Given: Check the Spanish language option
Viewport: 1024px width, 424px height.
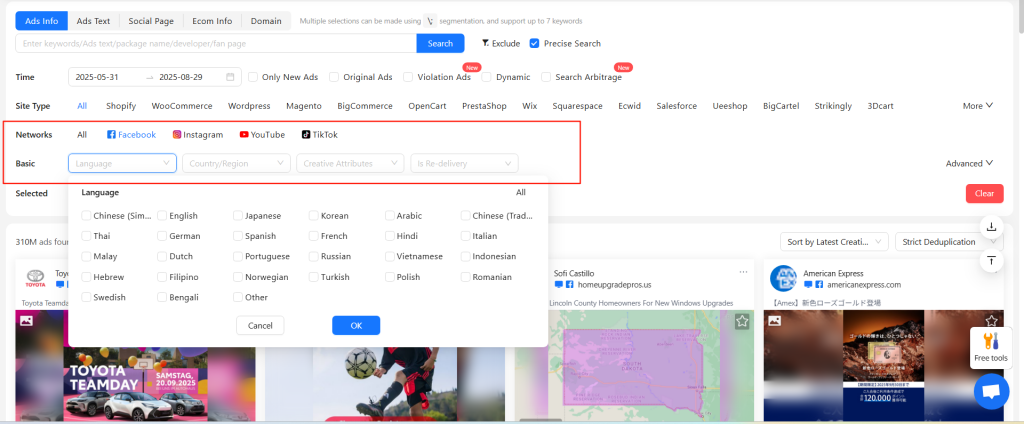Looking at the screenshot, I should pyautogui.click(x=238, y=236).
